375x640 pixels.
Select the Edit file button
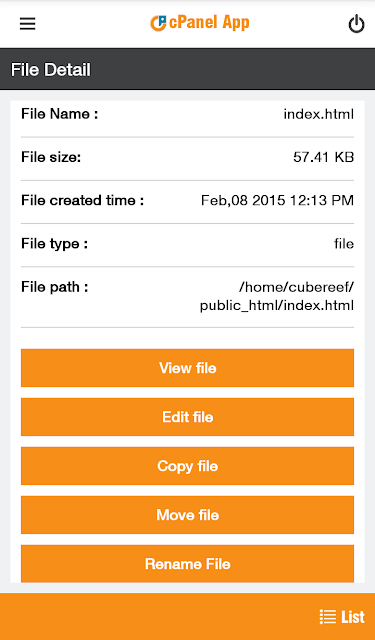pyautogui.click(x=187, y=417)
